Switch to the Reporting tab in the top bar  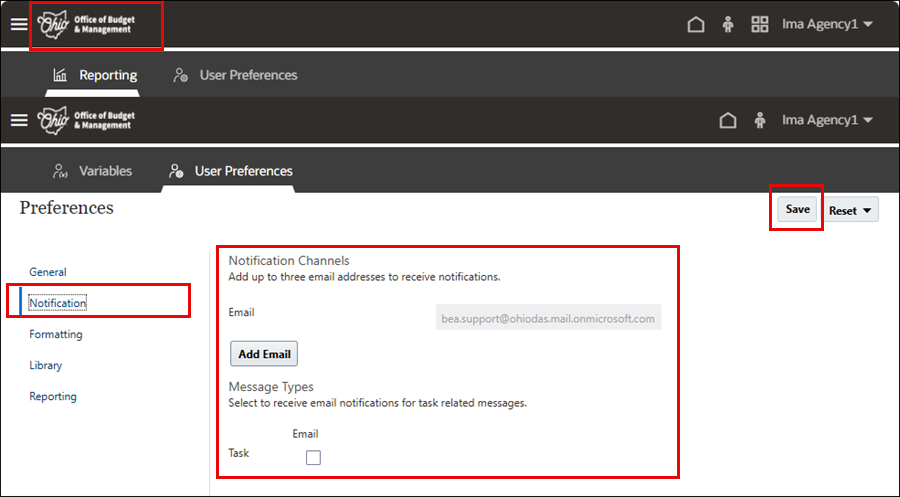95,75
